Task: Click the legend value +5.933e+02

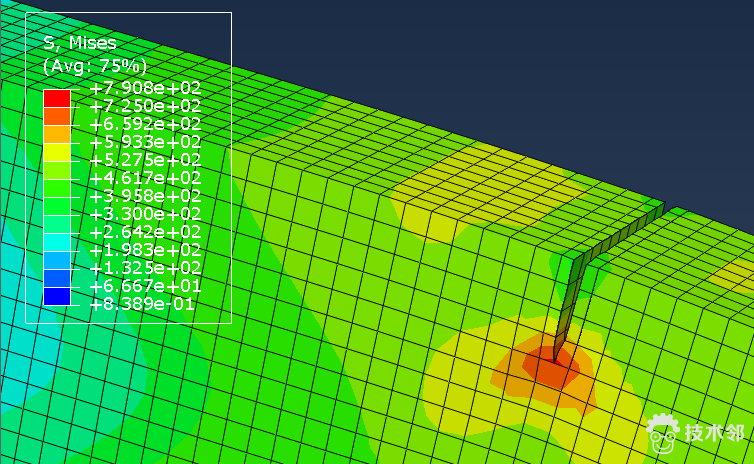Action: pyautogui.click(x=145, y=142)
